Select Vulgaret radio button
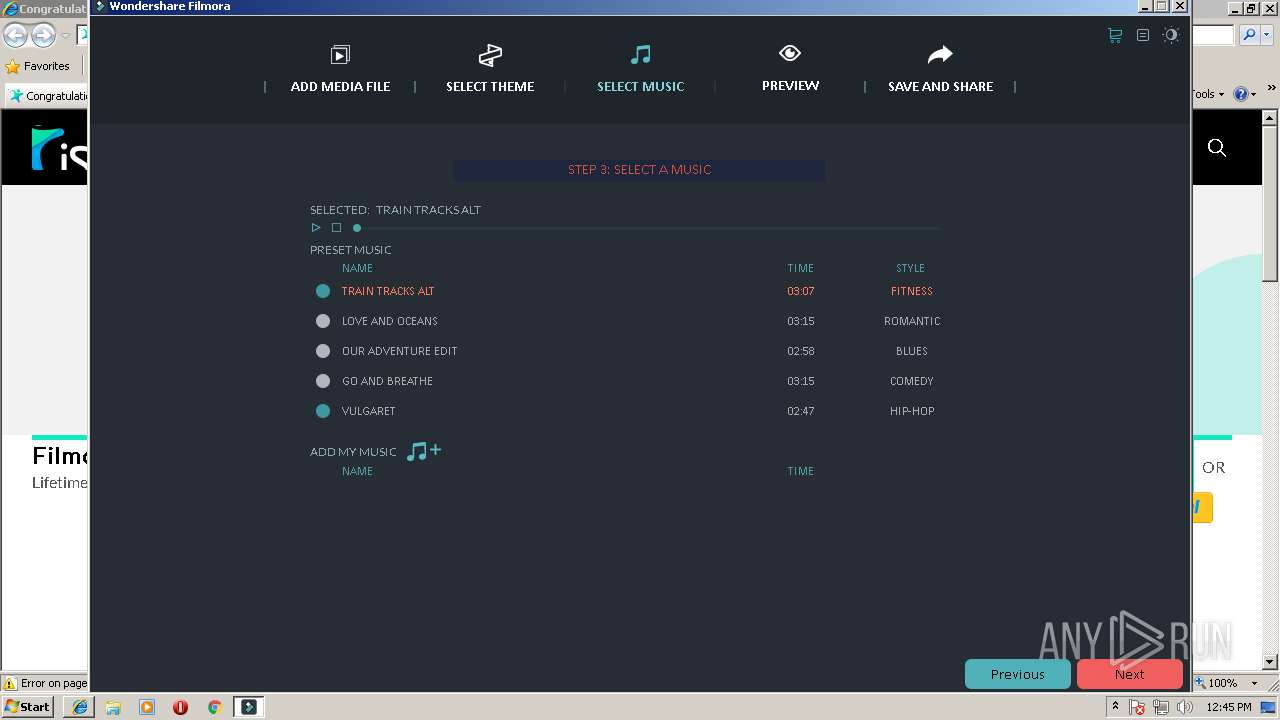This screenshot has height=720, width=1280. click(323, 411)
